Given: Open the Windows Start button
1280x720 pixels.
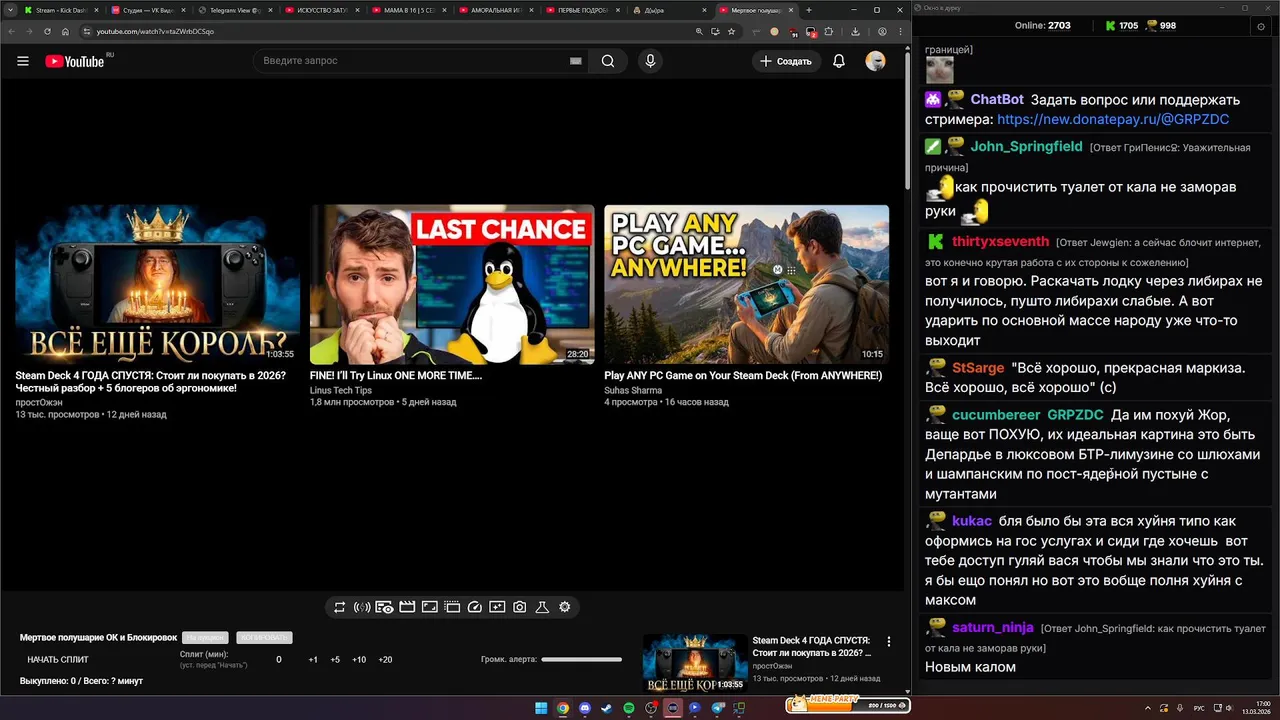Looking at the screenshot, I should [541, 708].
